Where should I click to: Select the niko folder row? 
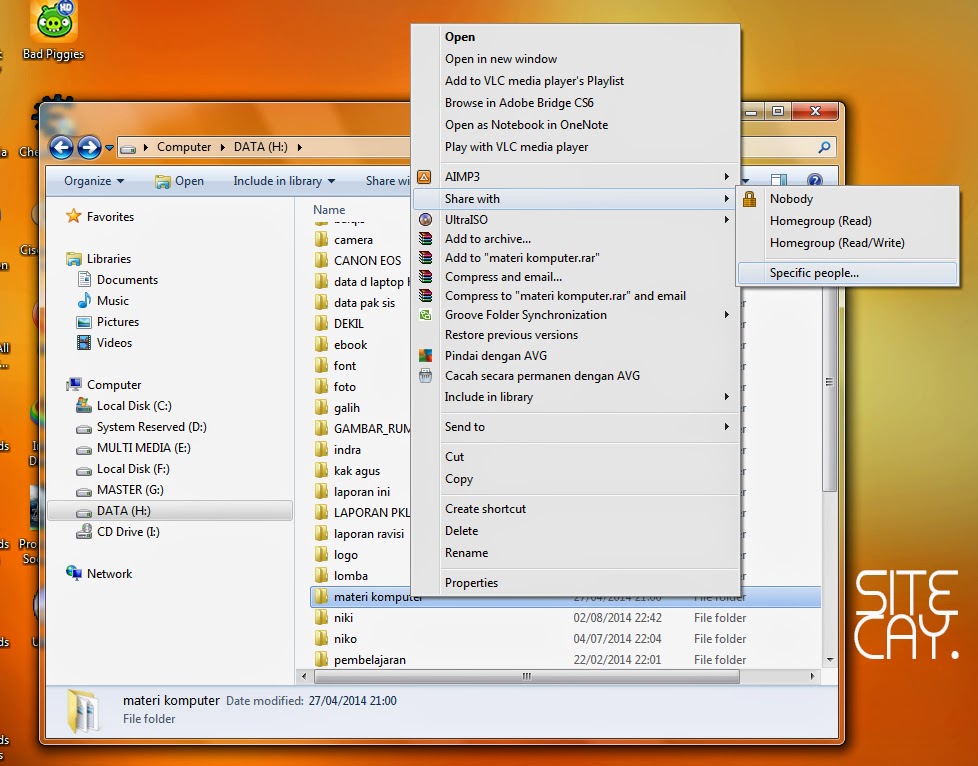coord(565,639)
